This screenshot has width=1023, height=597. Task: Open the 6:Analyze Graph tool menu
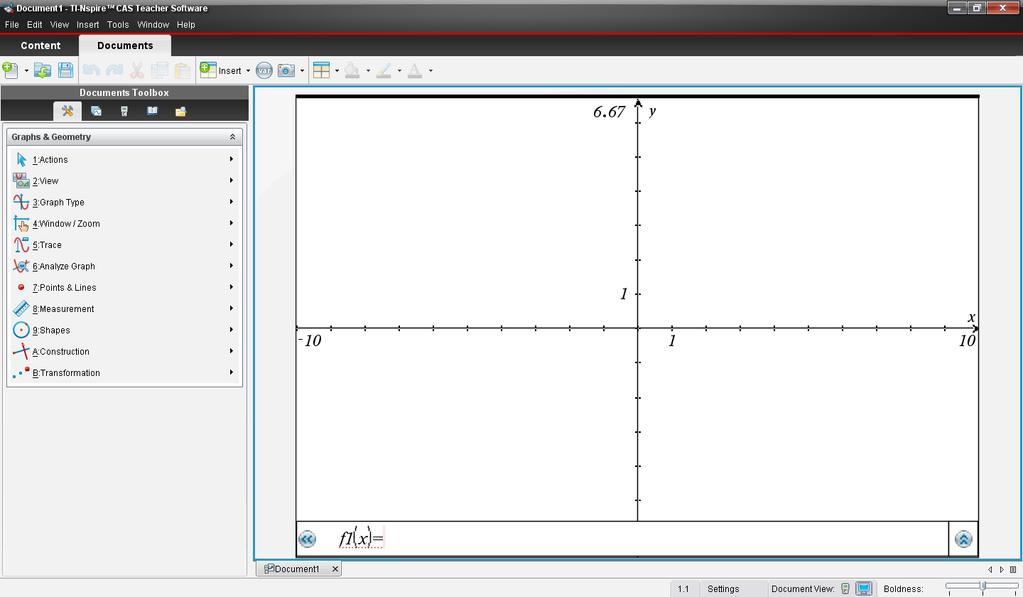(124, 266)
